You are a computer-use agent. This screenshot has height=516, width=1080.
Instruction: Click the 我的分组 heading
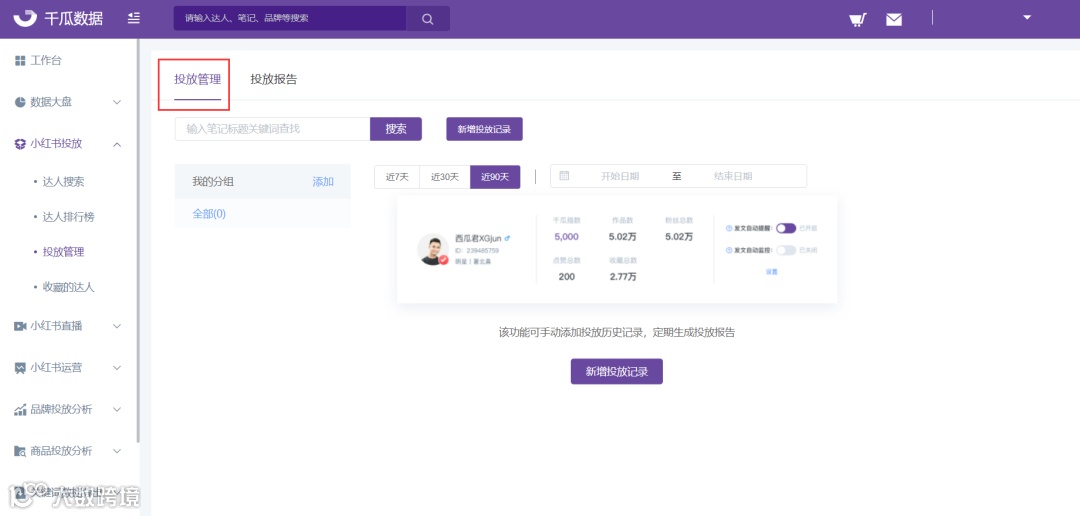[x=213, y=182]
